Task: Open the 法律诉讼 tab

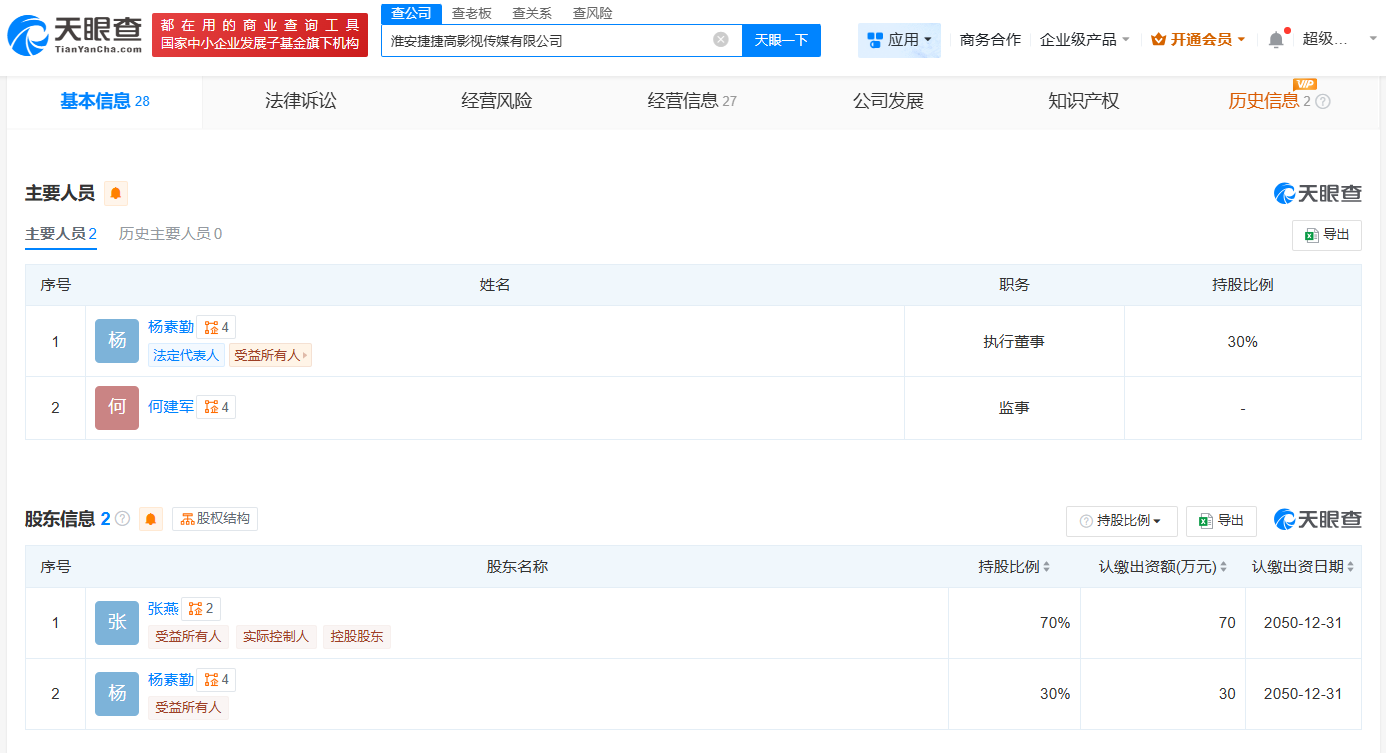Action: click(300, 101)
